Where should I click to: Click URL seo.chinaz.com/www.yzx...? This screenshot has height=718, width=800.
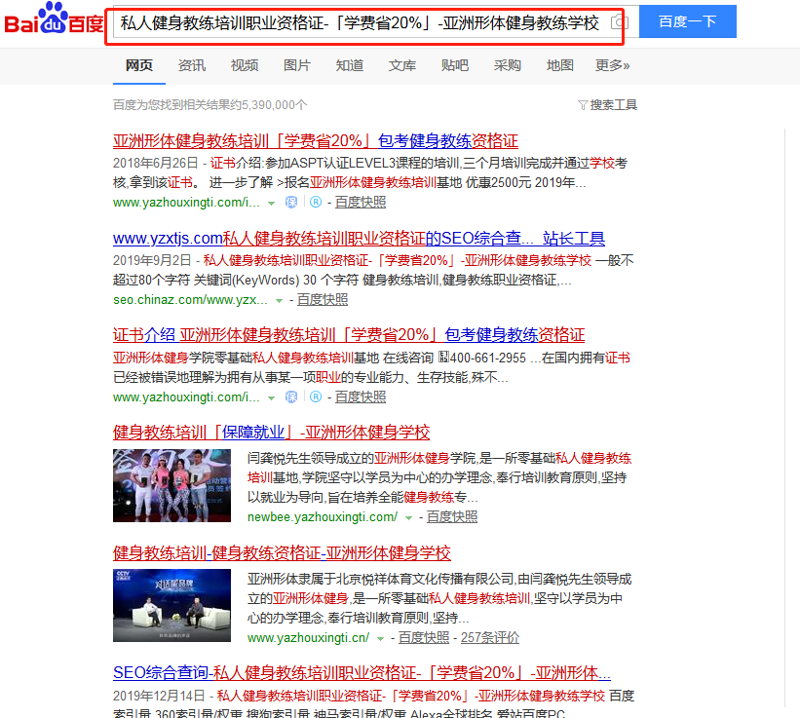point(190,300)
